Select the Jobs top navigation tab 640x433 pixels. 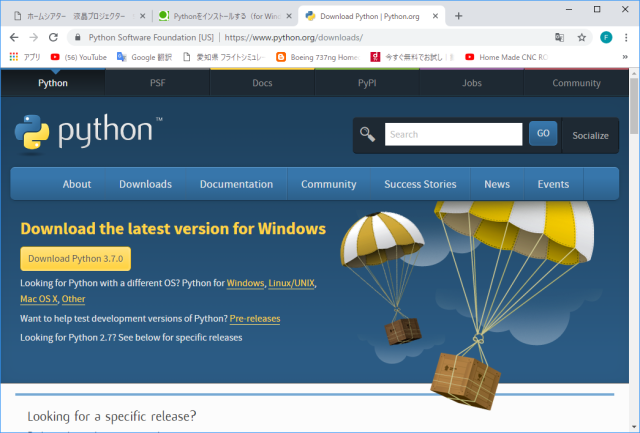[472, 83]
